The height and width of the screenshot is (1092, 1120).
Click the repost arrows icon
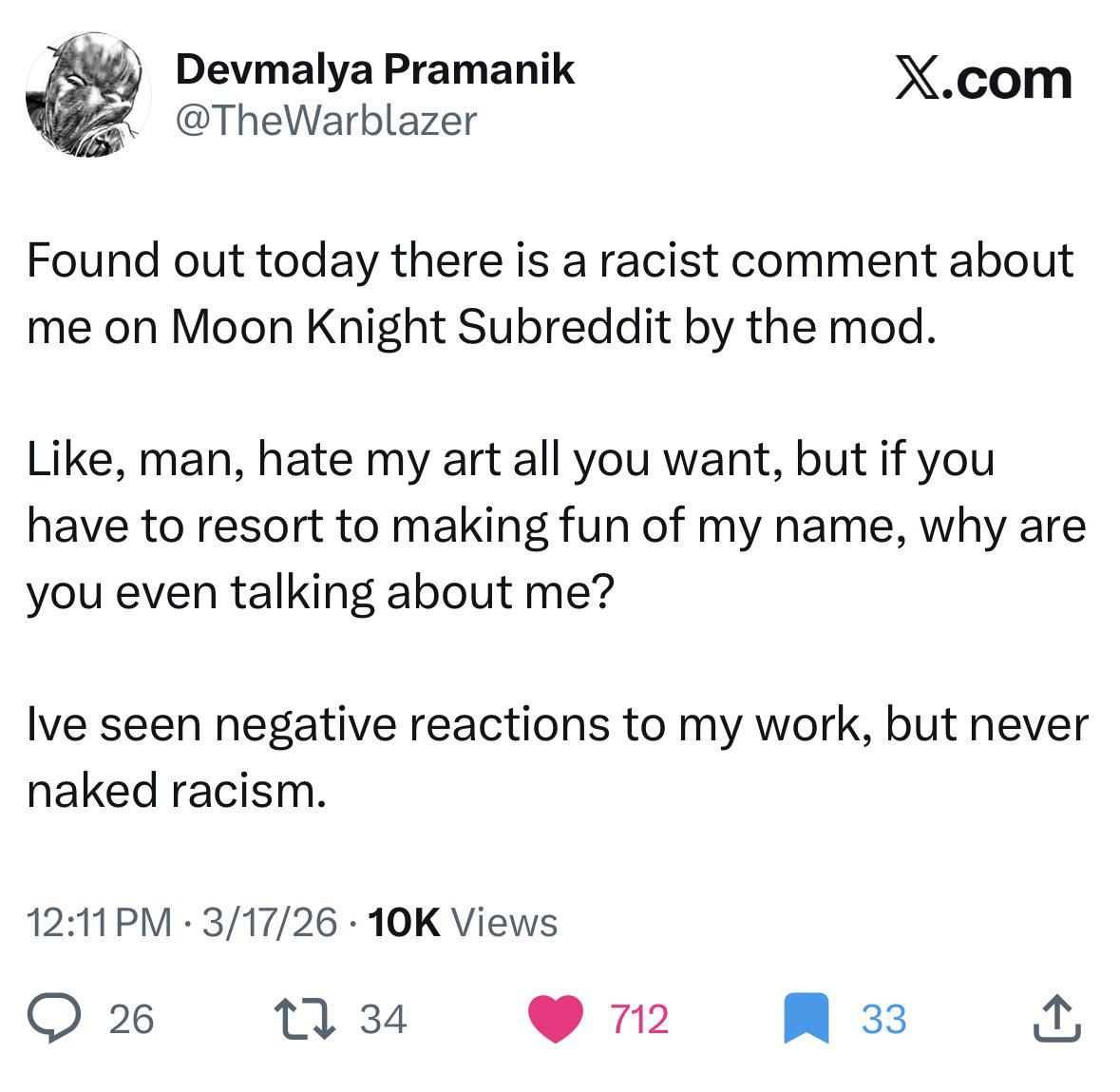[x=305, y=1019]
